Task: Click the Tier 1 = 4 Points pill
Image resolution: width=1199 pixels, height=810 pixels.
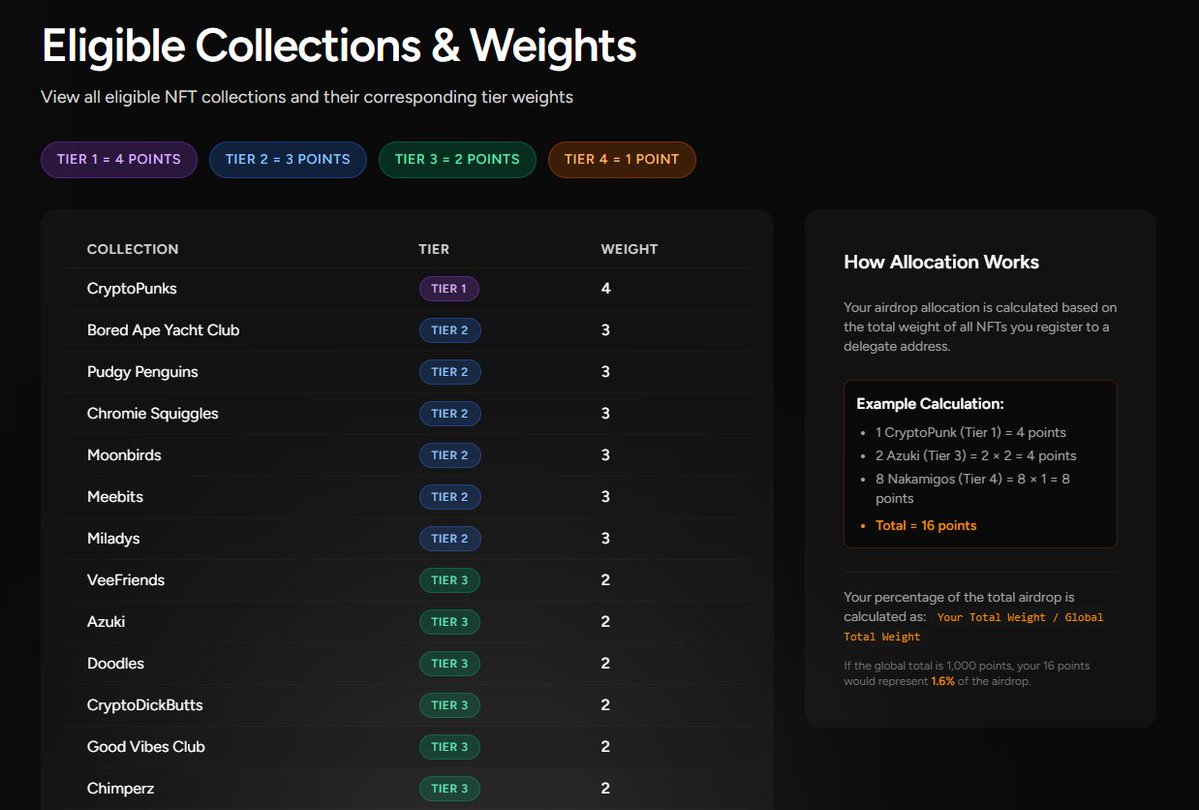Action: click(x=119, y=159)
